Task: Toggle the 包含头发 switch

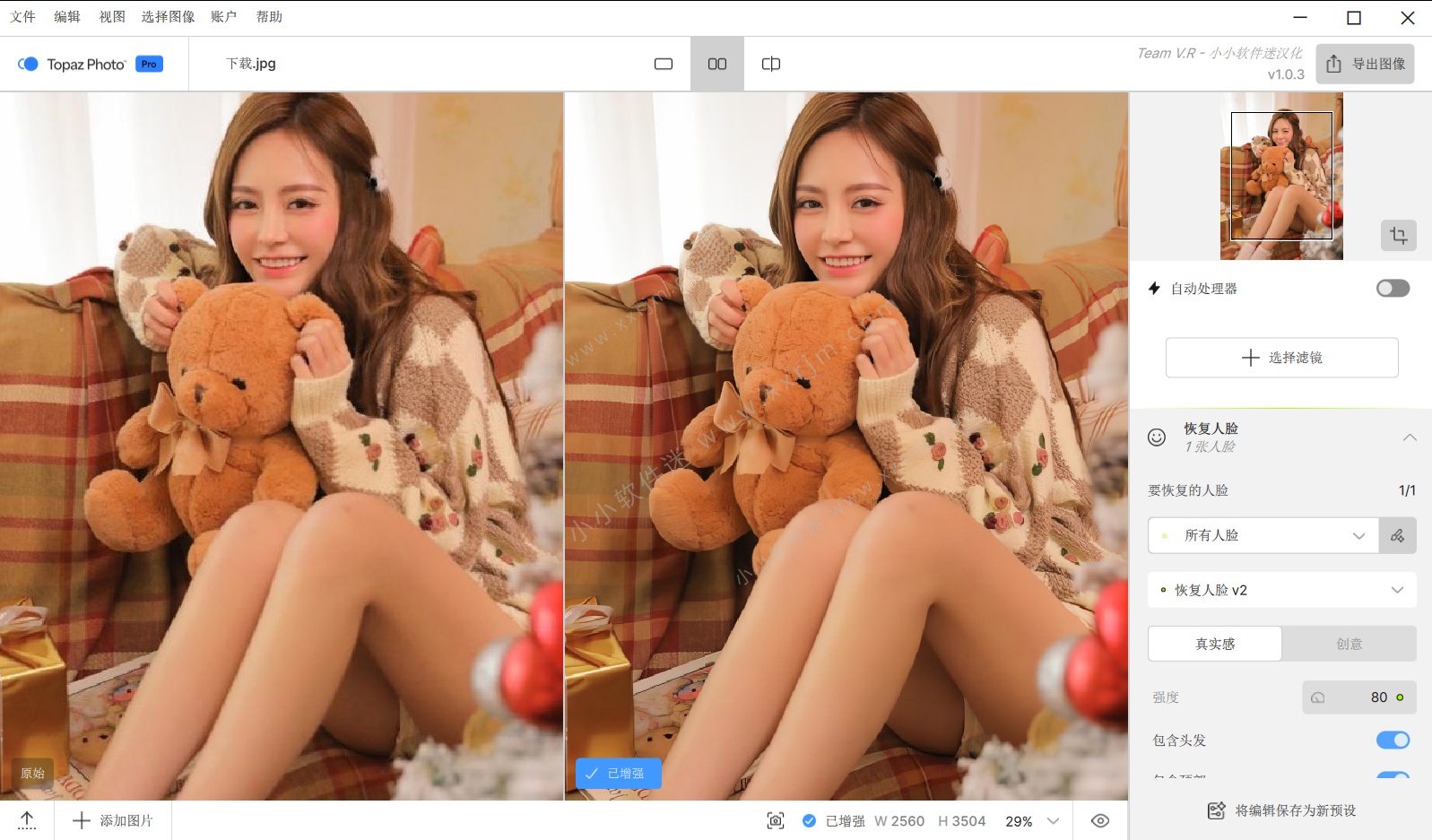Action: pos(1393,740)
